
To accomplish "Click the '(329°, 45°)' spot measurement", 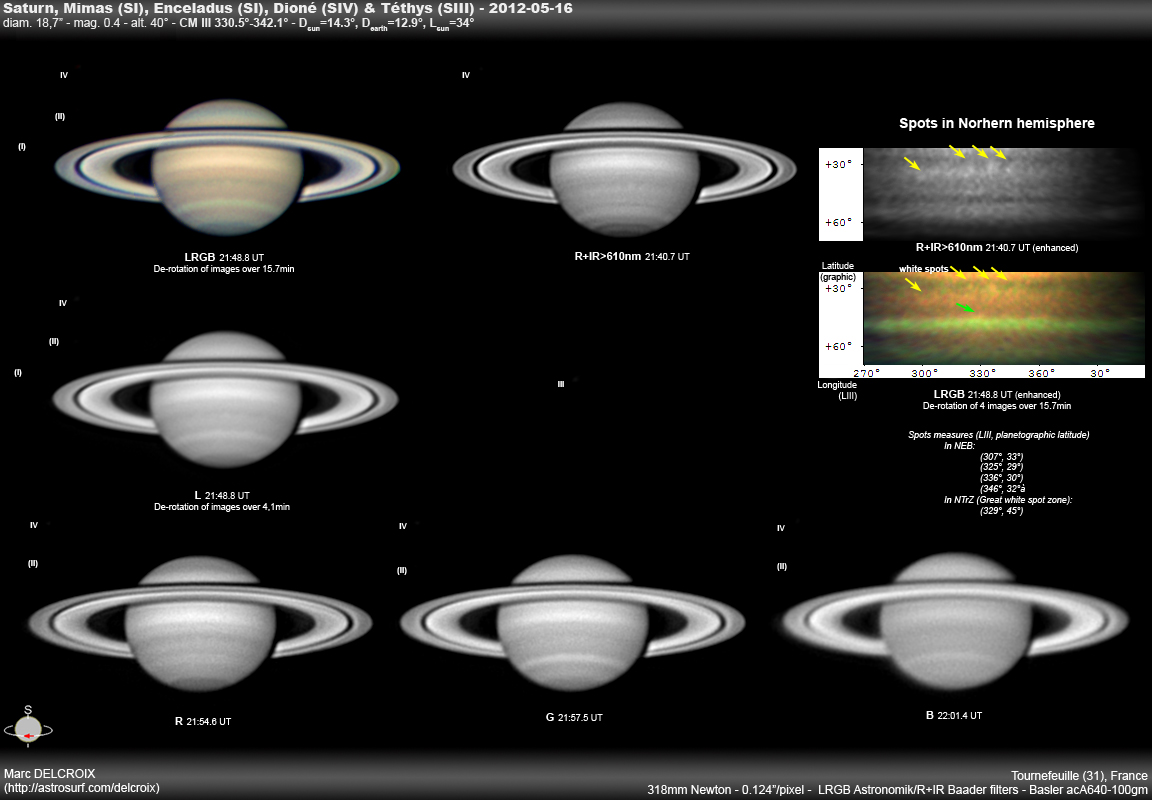I will [1001, 510].
